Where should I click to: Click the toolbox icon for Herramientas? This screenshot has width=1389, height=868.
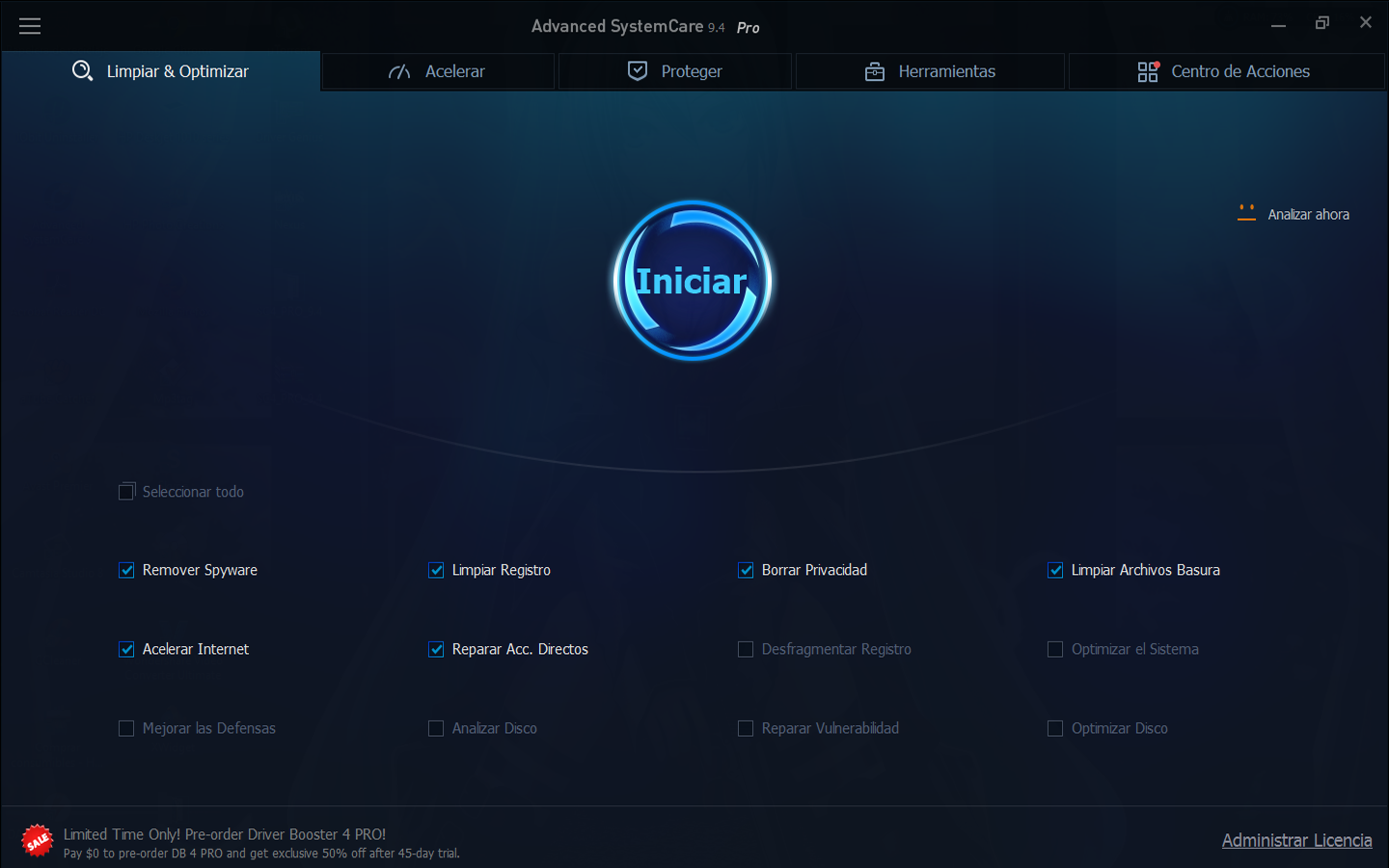pos(875,71)
